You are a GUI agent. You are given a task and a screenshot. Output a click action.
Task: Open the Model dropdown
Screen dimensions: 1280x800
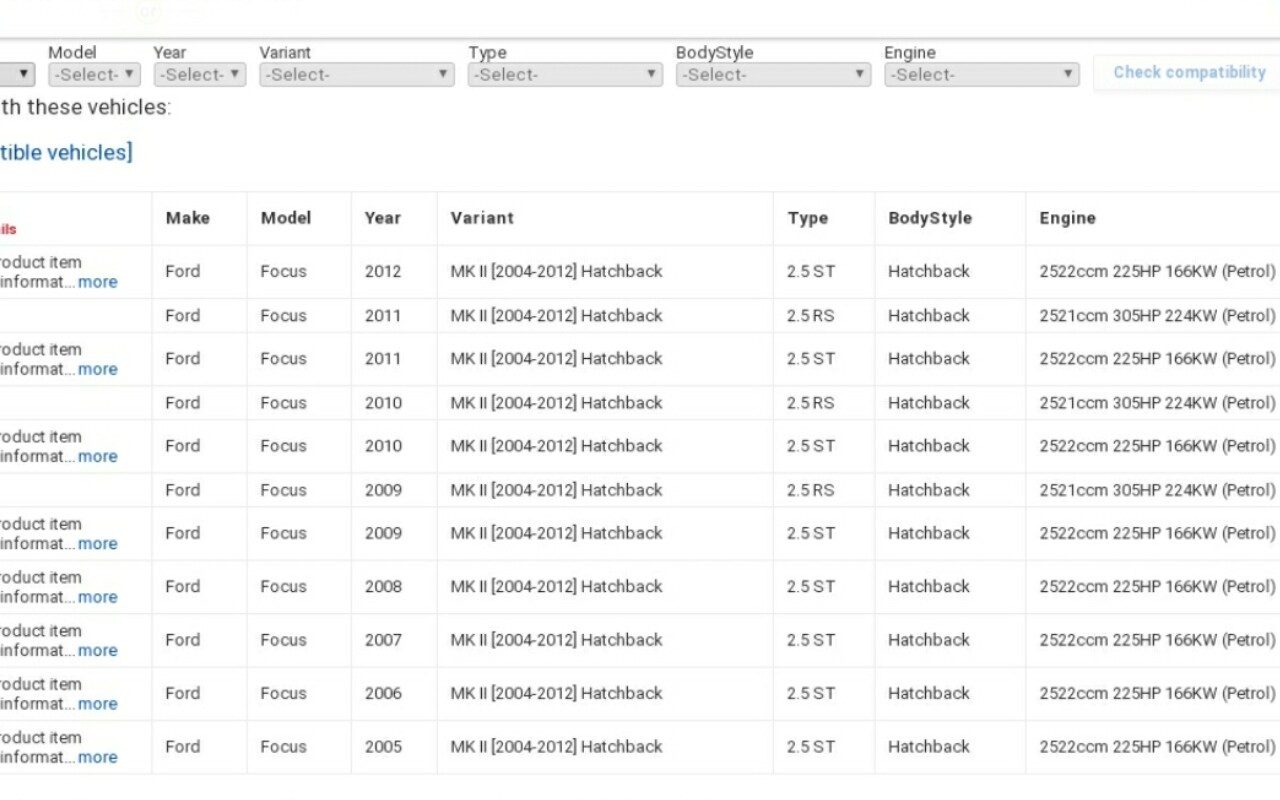[94, 74]
